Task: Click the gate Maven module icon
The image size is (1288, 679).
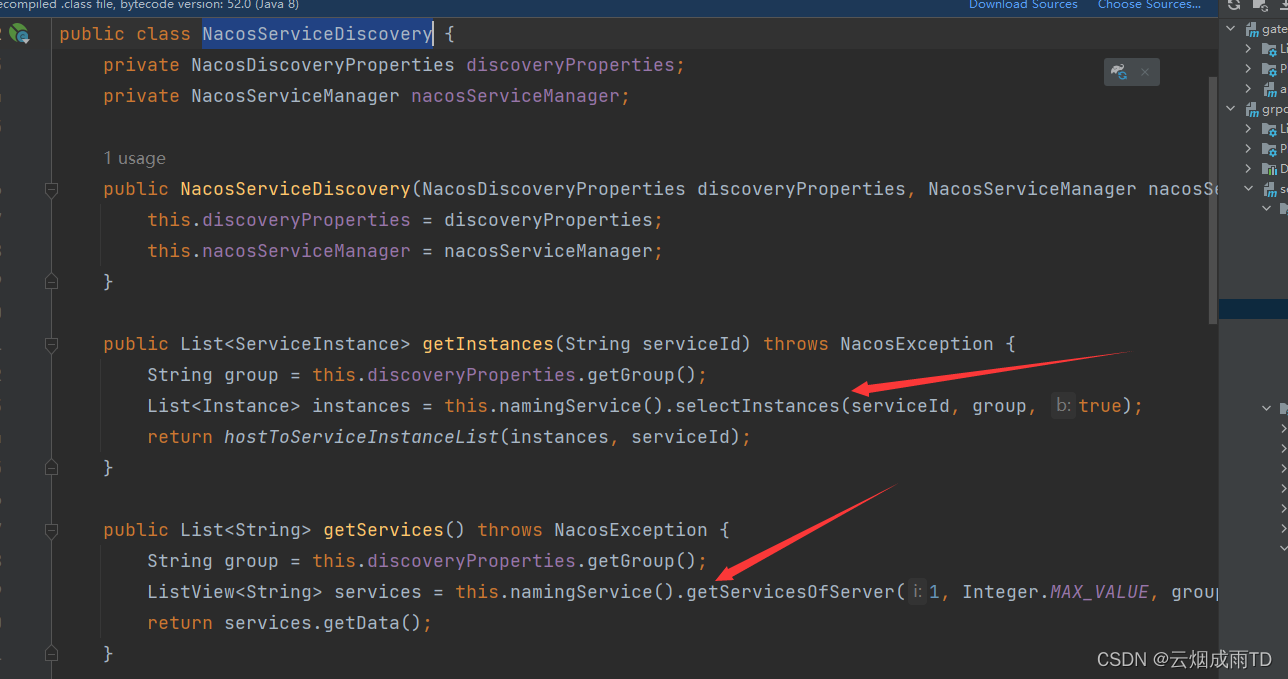Action: tap(1250, 29)
